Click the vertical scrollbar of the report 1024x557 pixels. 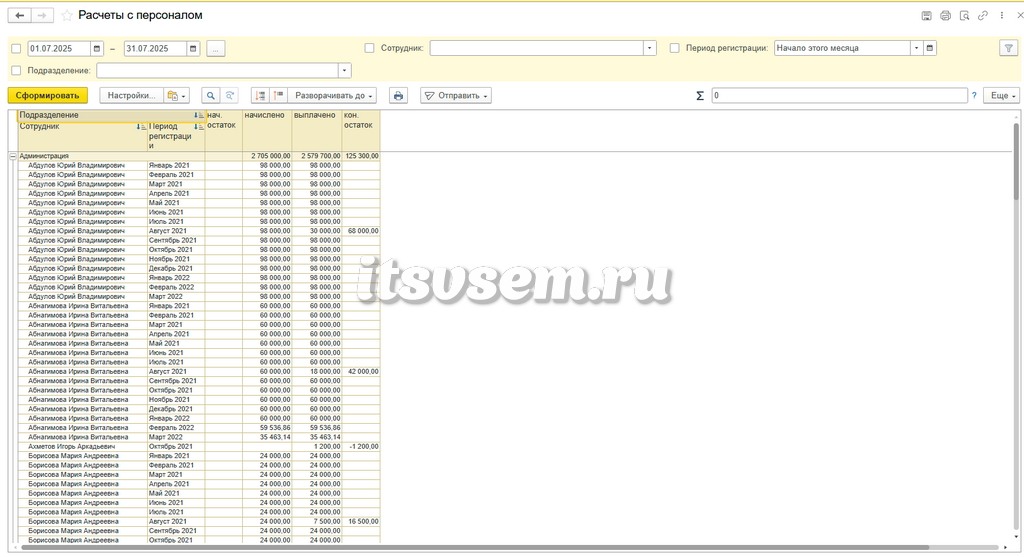coord(1016,161)
